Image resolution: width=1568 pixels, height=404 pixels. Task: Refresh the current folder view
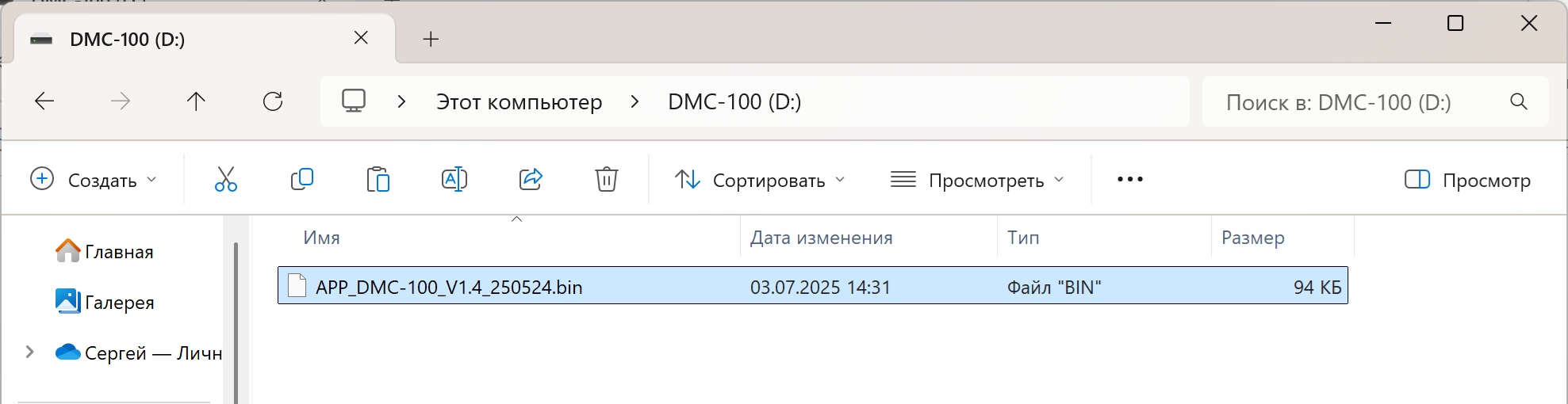pyautogui.click(x=273, y=101)
